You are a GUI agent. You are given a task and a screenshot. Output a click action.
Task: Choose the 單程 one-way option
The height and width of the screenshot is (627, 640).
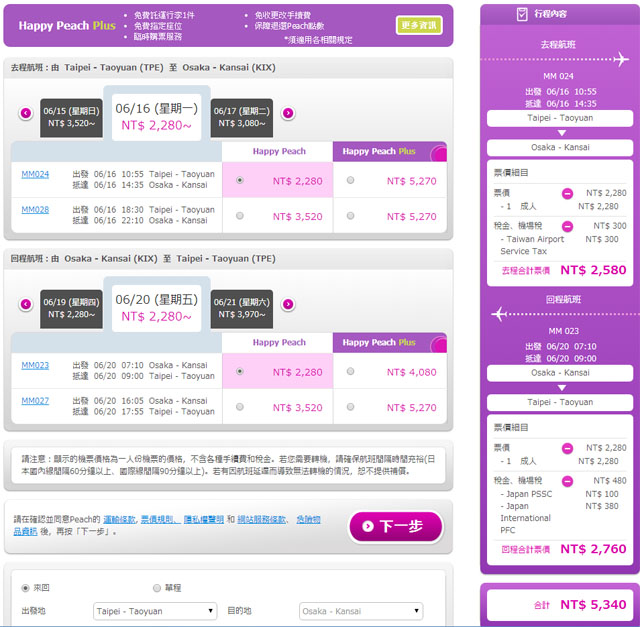[157, 588]
